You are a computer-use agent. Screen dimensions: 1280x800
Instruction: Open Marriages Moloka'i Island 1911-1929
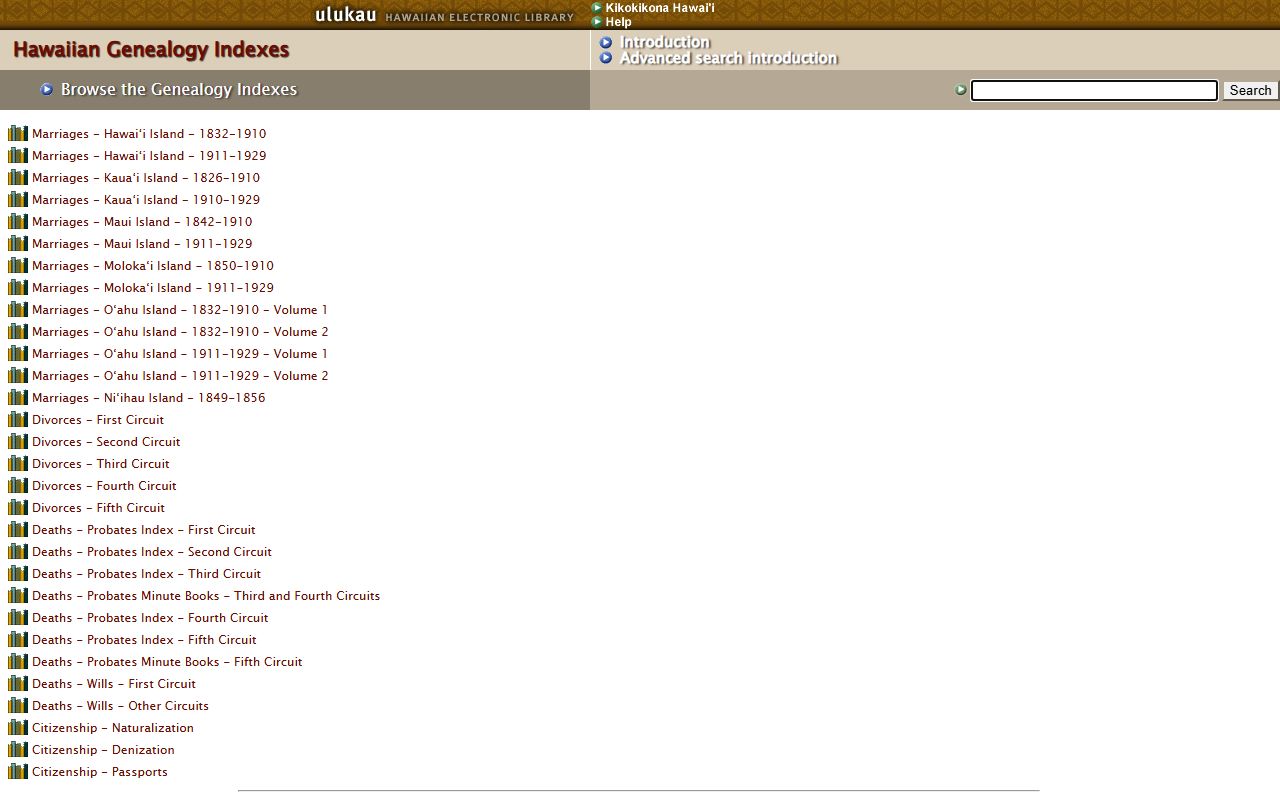[153, 287]
